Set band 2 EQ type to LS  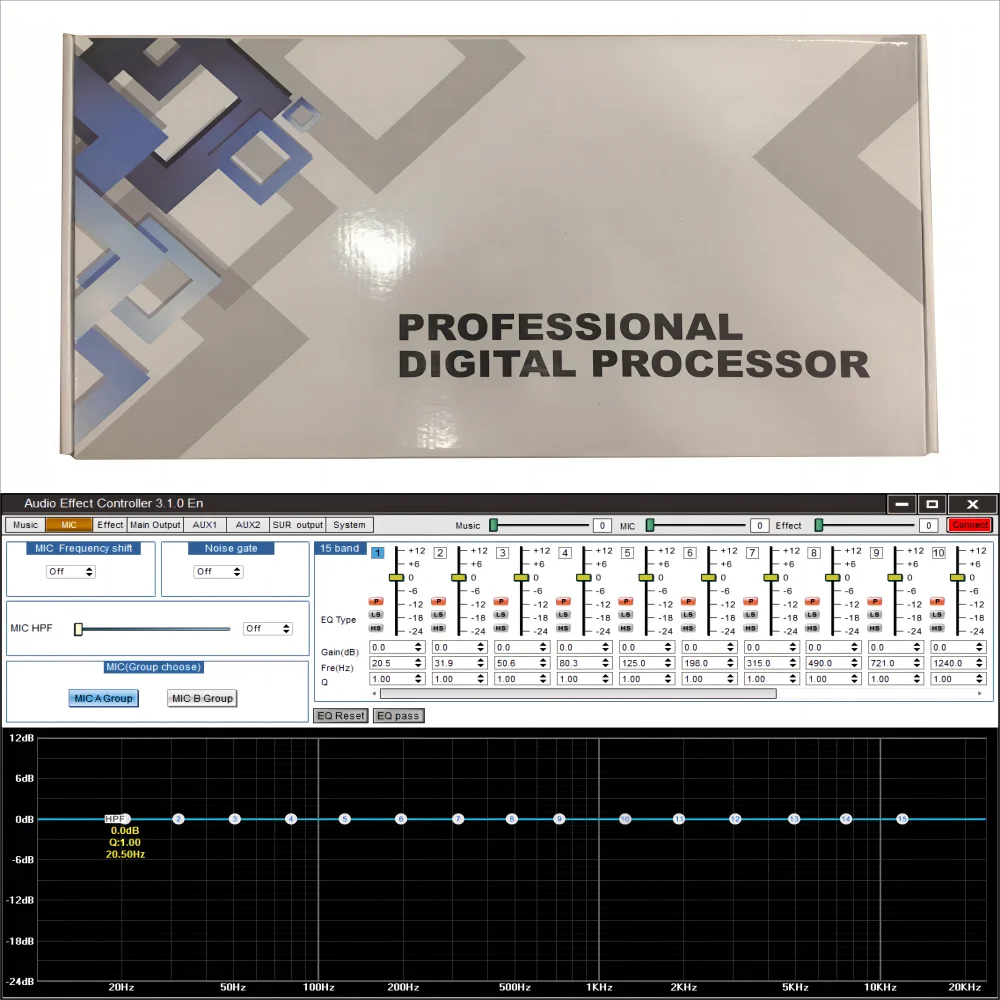point(439,615)
